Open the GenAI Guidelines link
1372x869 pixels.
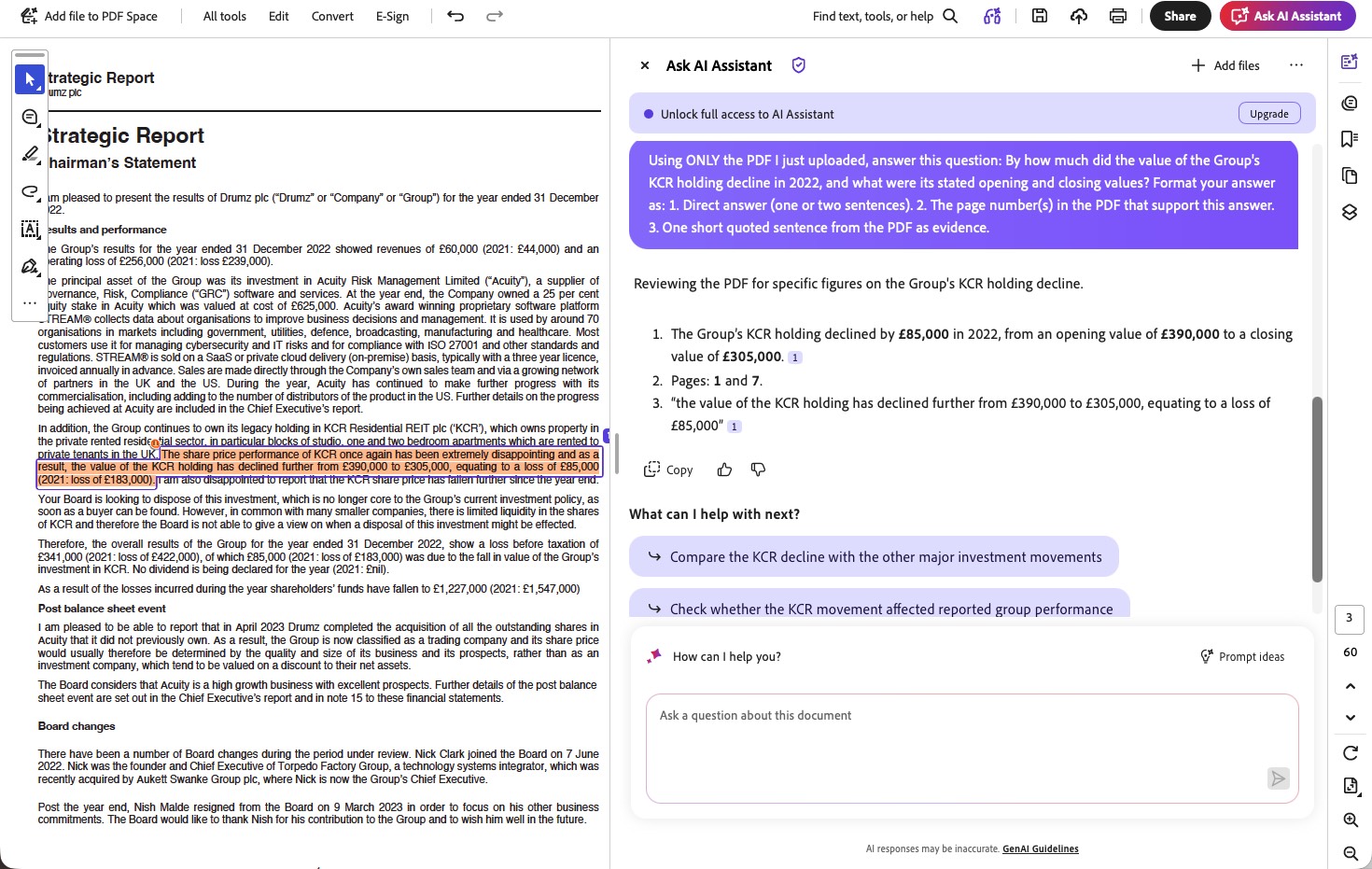pos(1040,849)
